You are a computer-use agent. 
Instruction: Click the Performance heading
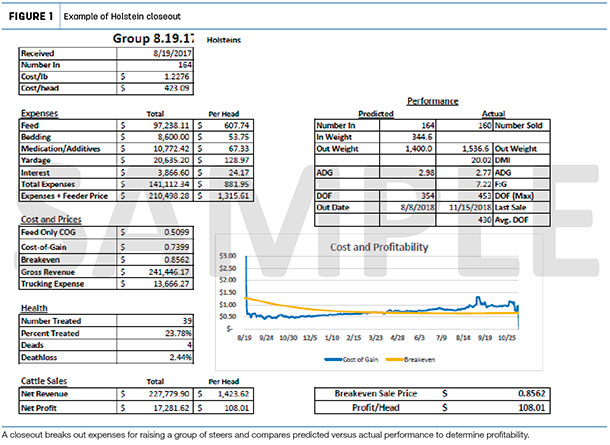[432, 101]
